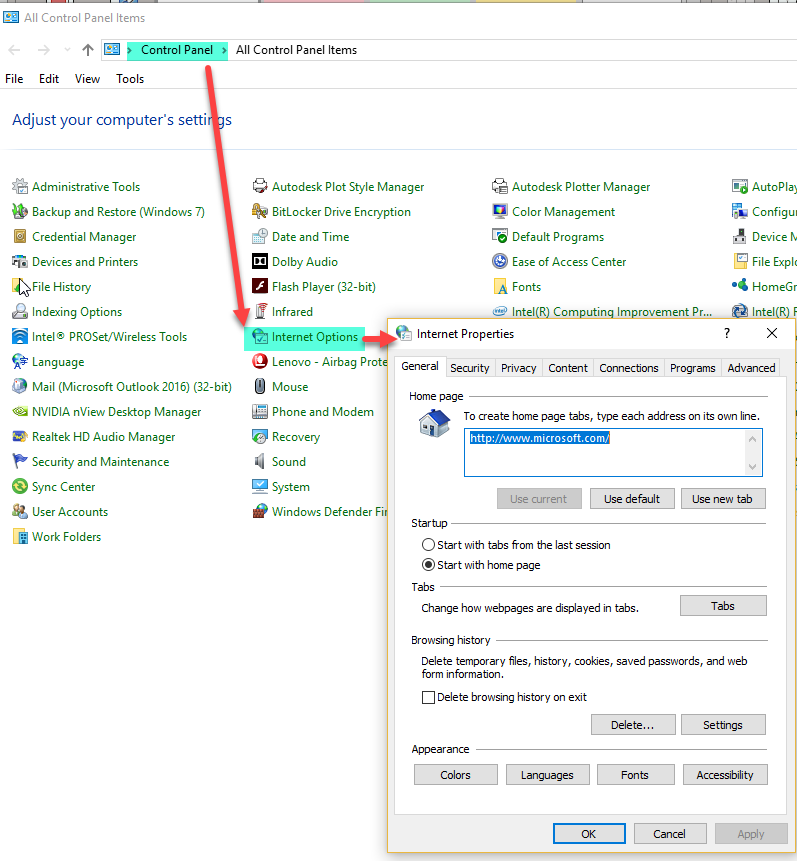Switch to the Security tab
Viewport: 797px width, 861px height.
470,368
